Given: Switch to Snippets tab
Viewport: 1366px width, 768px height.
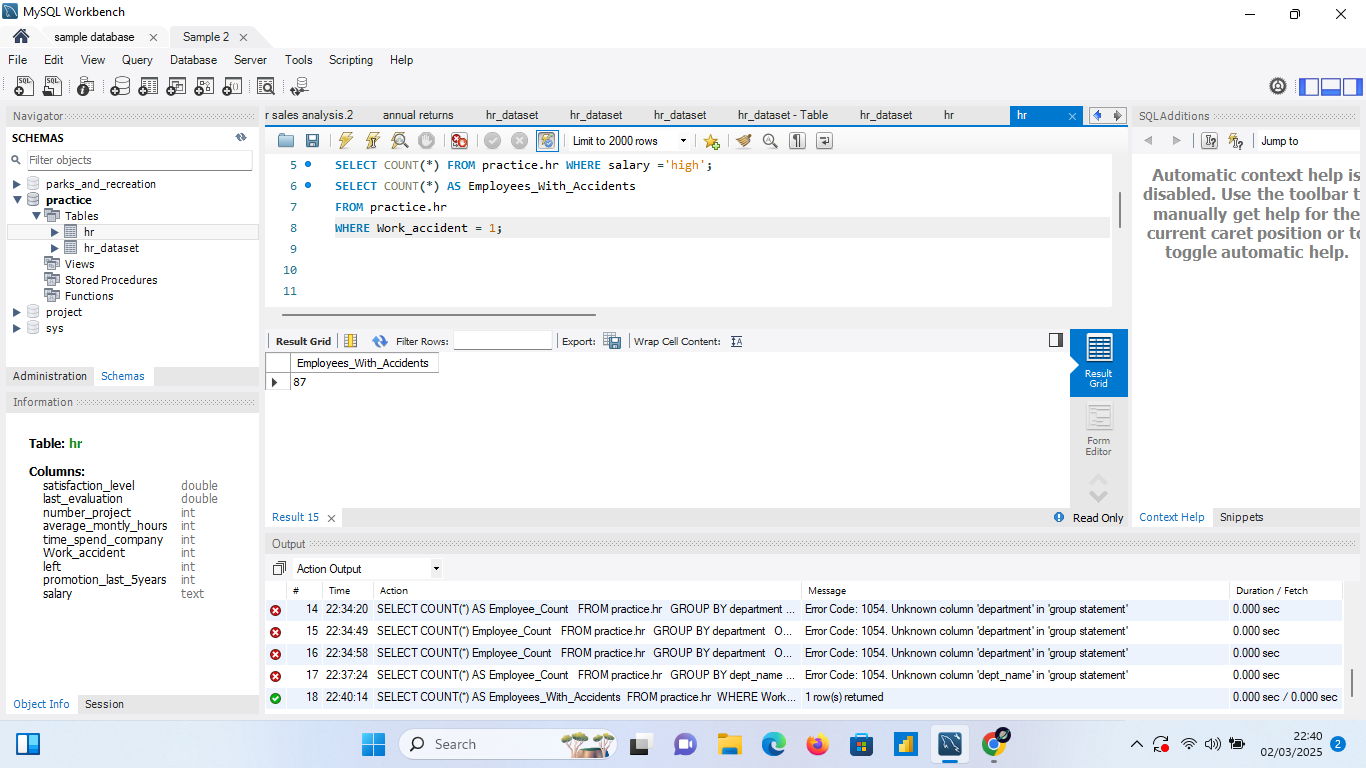Looking at the screenshot, I should (1241, 517).
